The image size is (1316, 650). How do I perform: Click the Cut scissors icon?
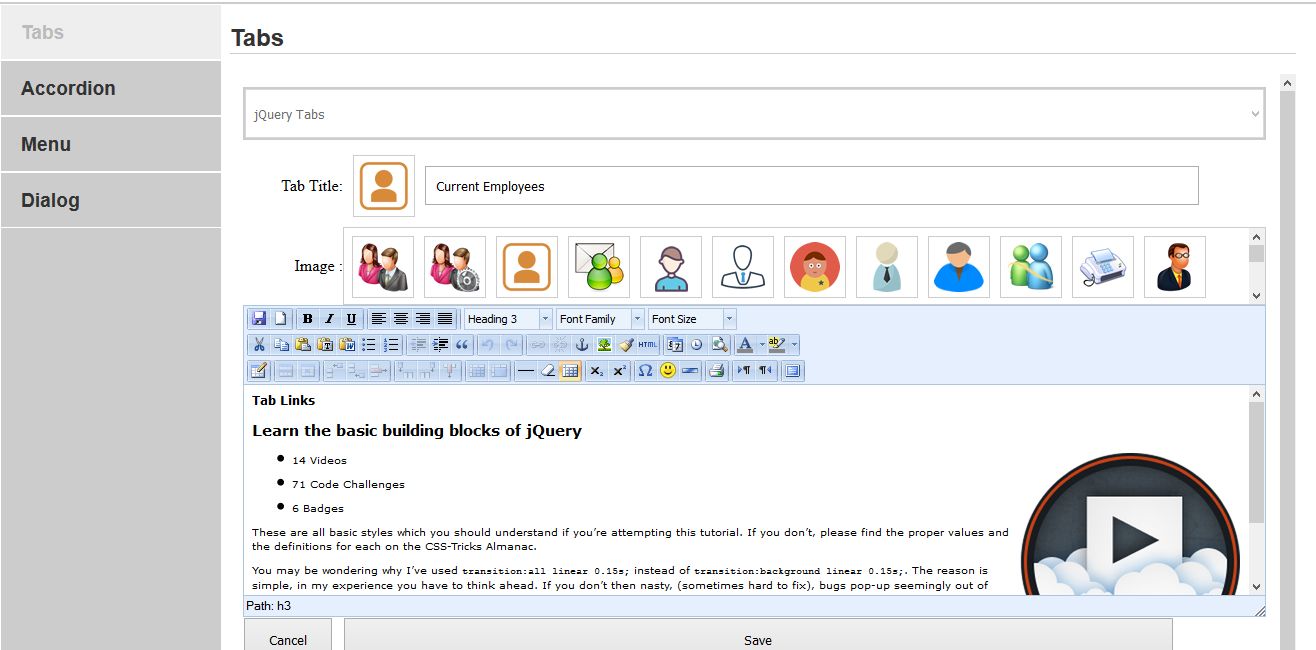[x=259, y=345]
